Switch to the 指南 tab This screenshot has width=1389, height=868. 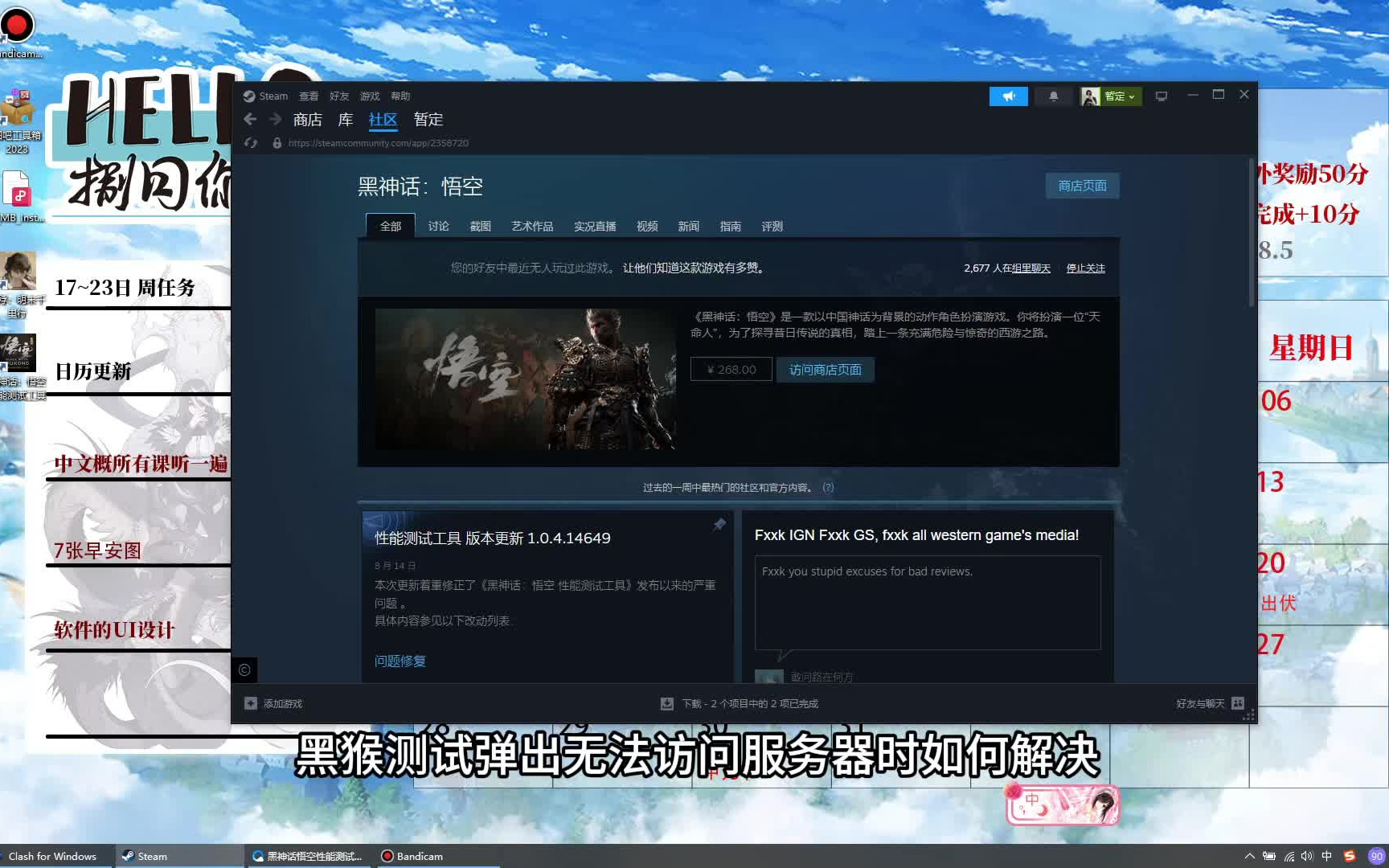[x=731, y=226]
